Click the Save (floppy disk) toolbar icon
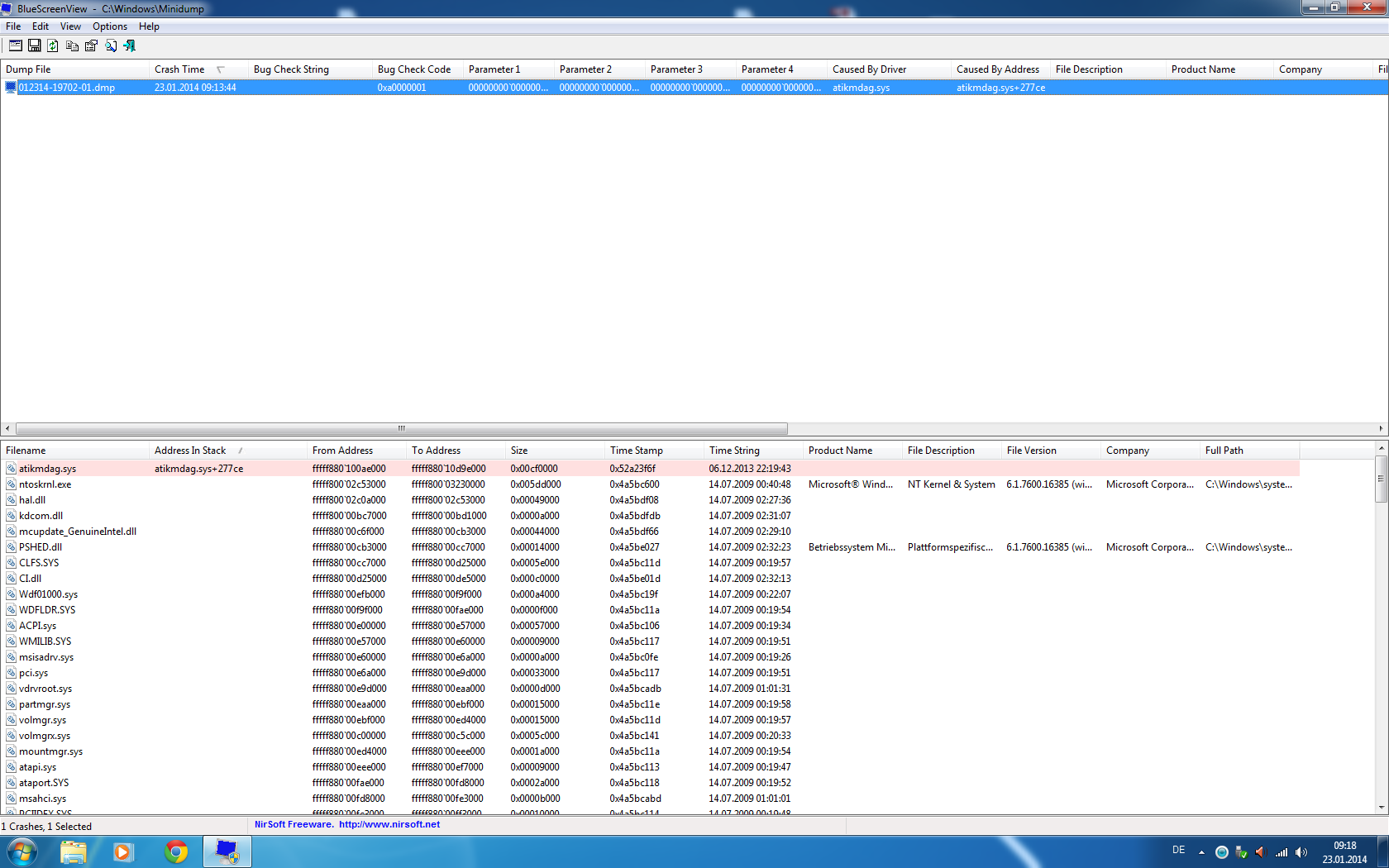Screen dimensions: 1389x868 point(35,45)
